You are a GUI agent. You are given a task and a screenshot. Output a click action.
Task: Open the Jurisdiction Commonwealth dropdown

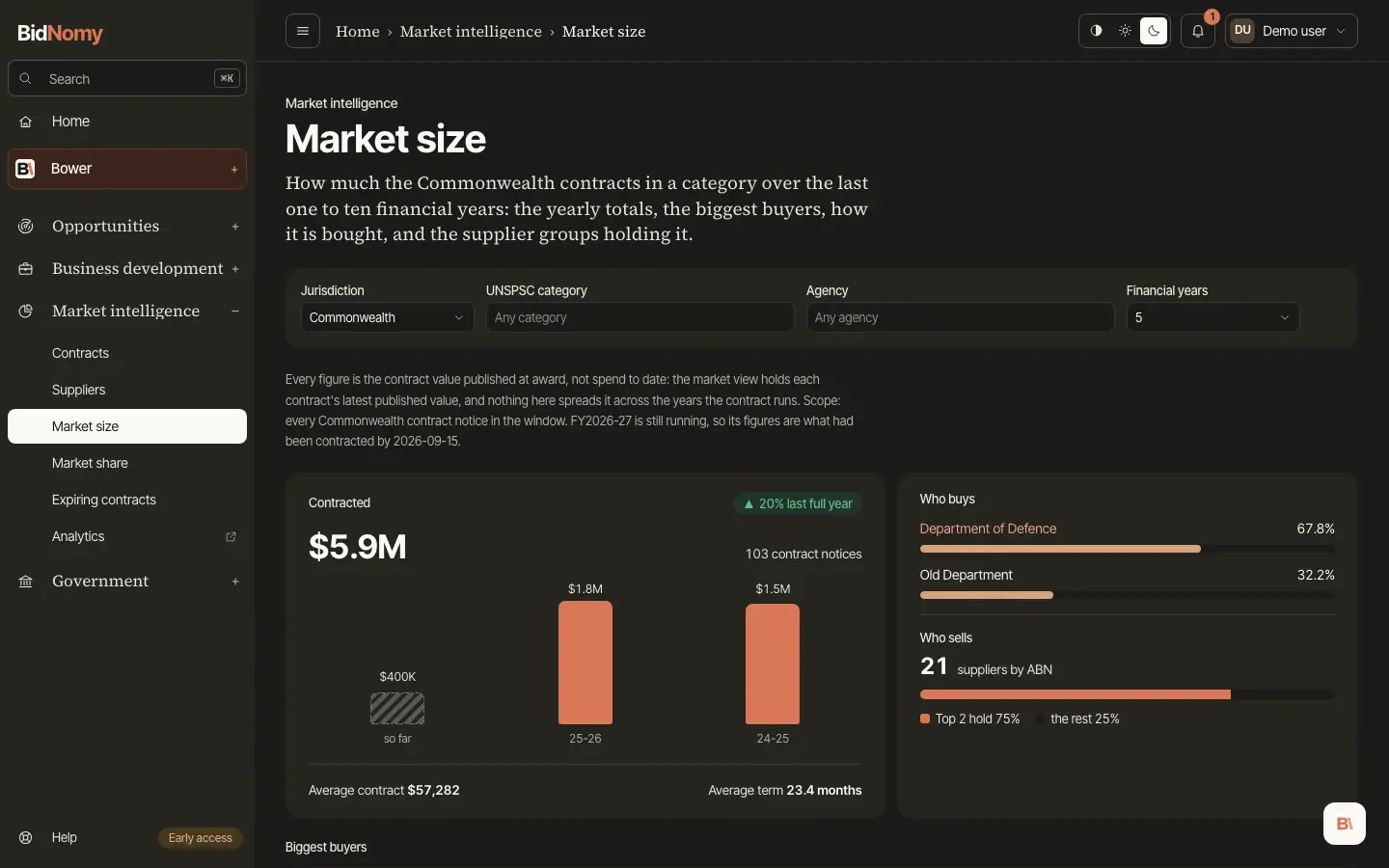[x=387, y=317]
